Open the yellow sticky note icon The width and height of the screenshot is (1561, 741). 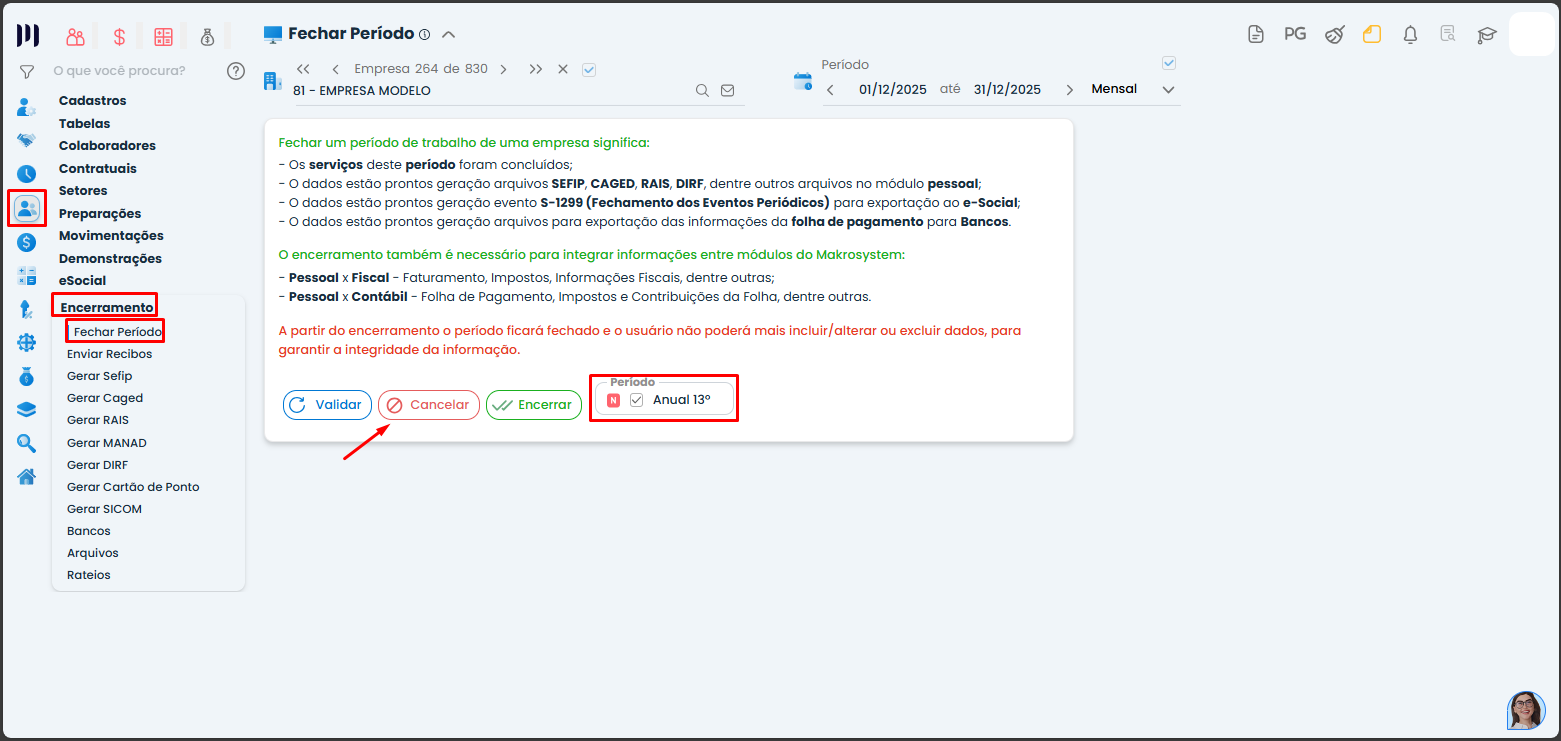(x=1372, y=34)
